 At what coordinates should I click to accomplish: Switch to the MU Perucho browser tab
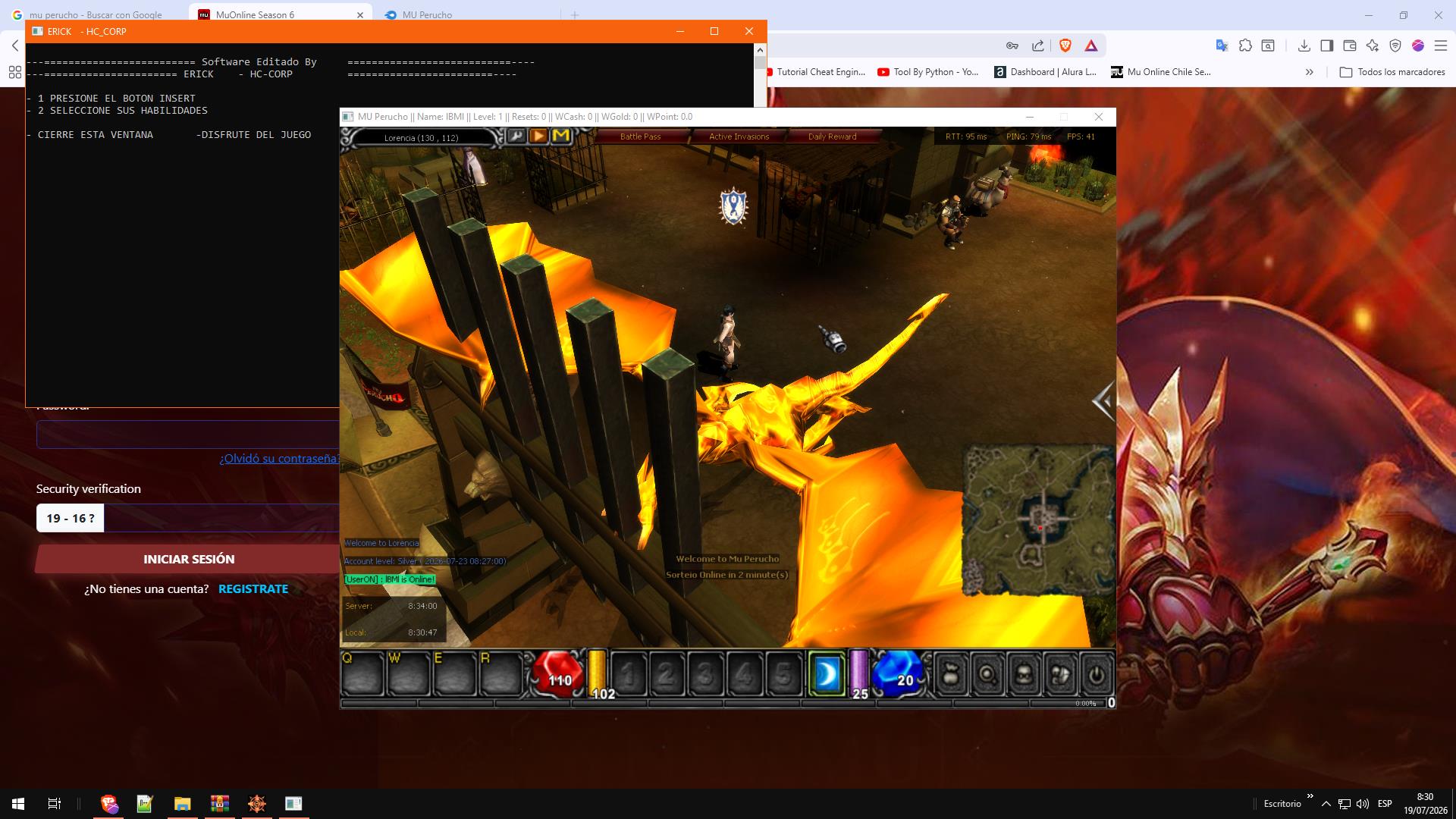[427, 14]
